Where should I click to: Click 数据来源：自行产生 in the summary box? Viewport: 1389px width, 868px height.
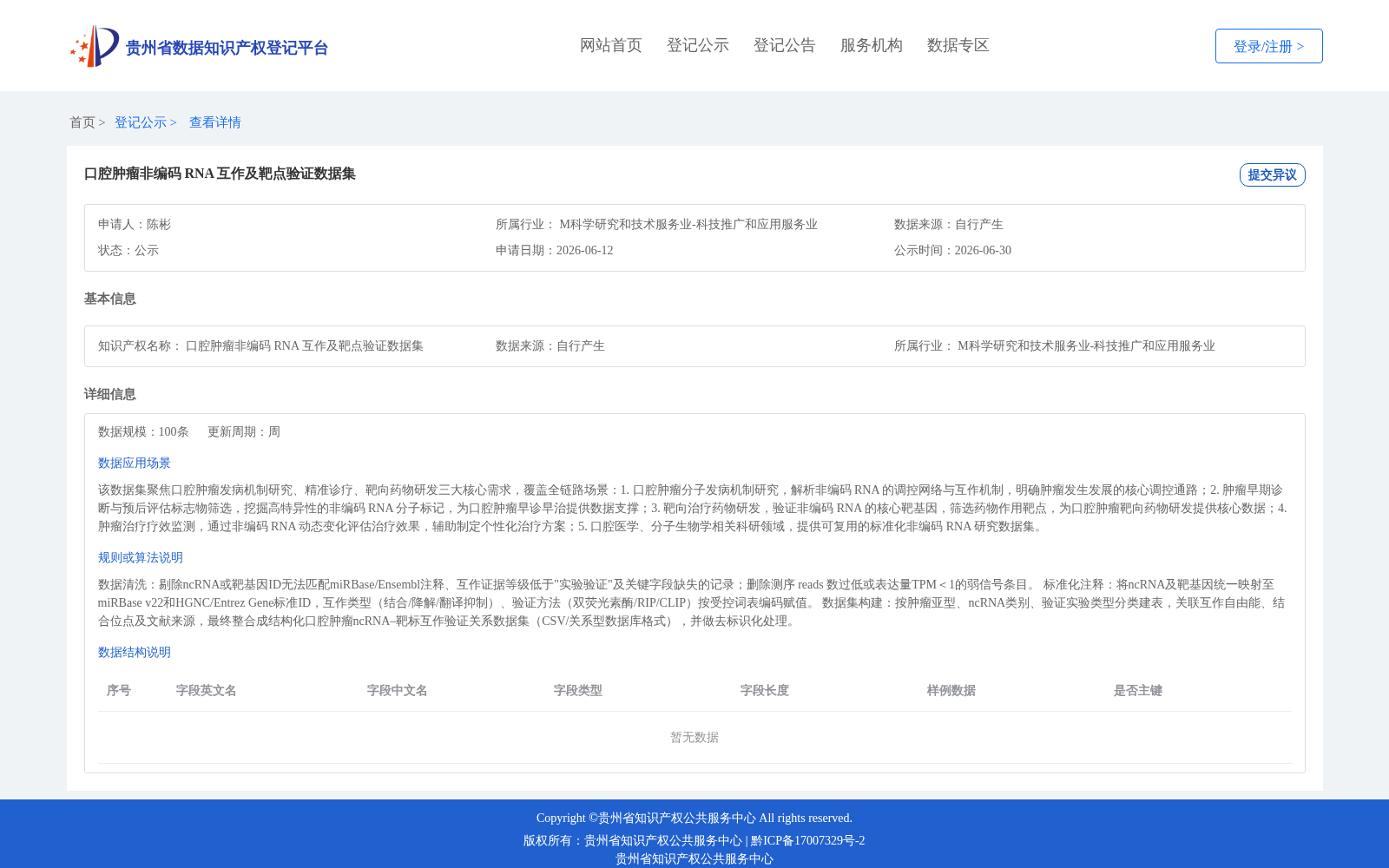tap(949, 224)
